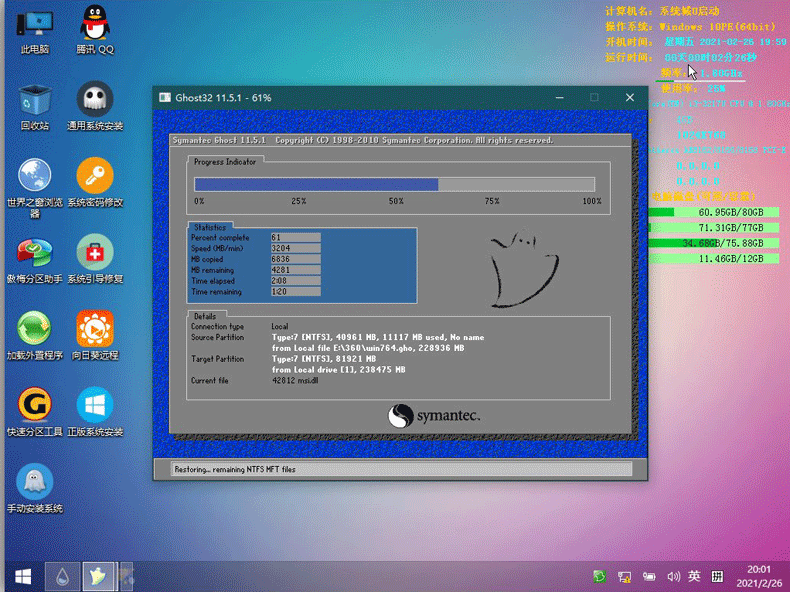Click the Ghost progress indicator bar
The image size is (790, 592).
click(394, 184)
